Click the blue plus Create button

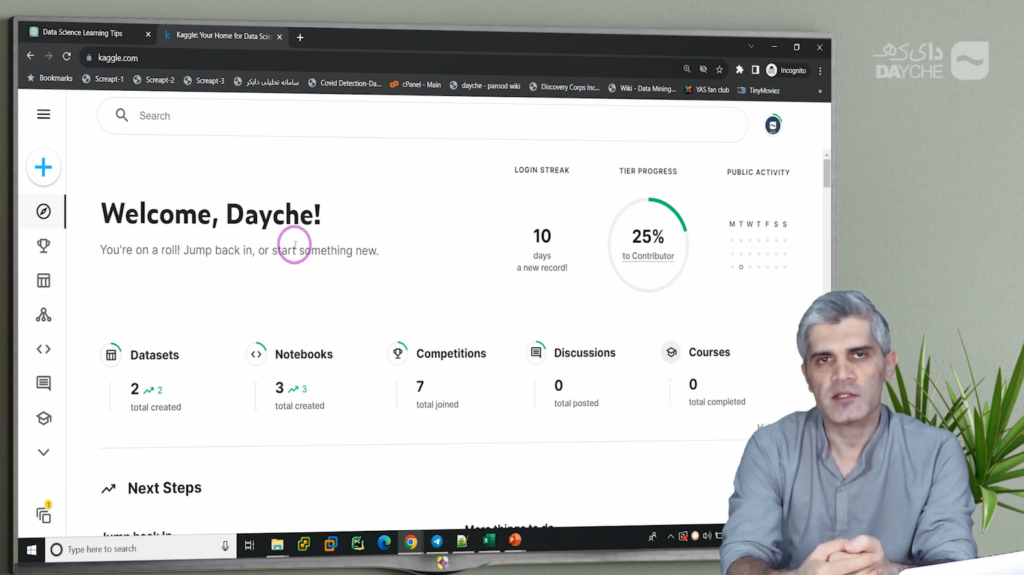pyautogui.click(x=43, y=167)
